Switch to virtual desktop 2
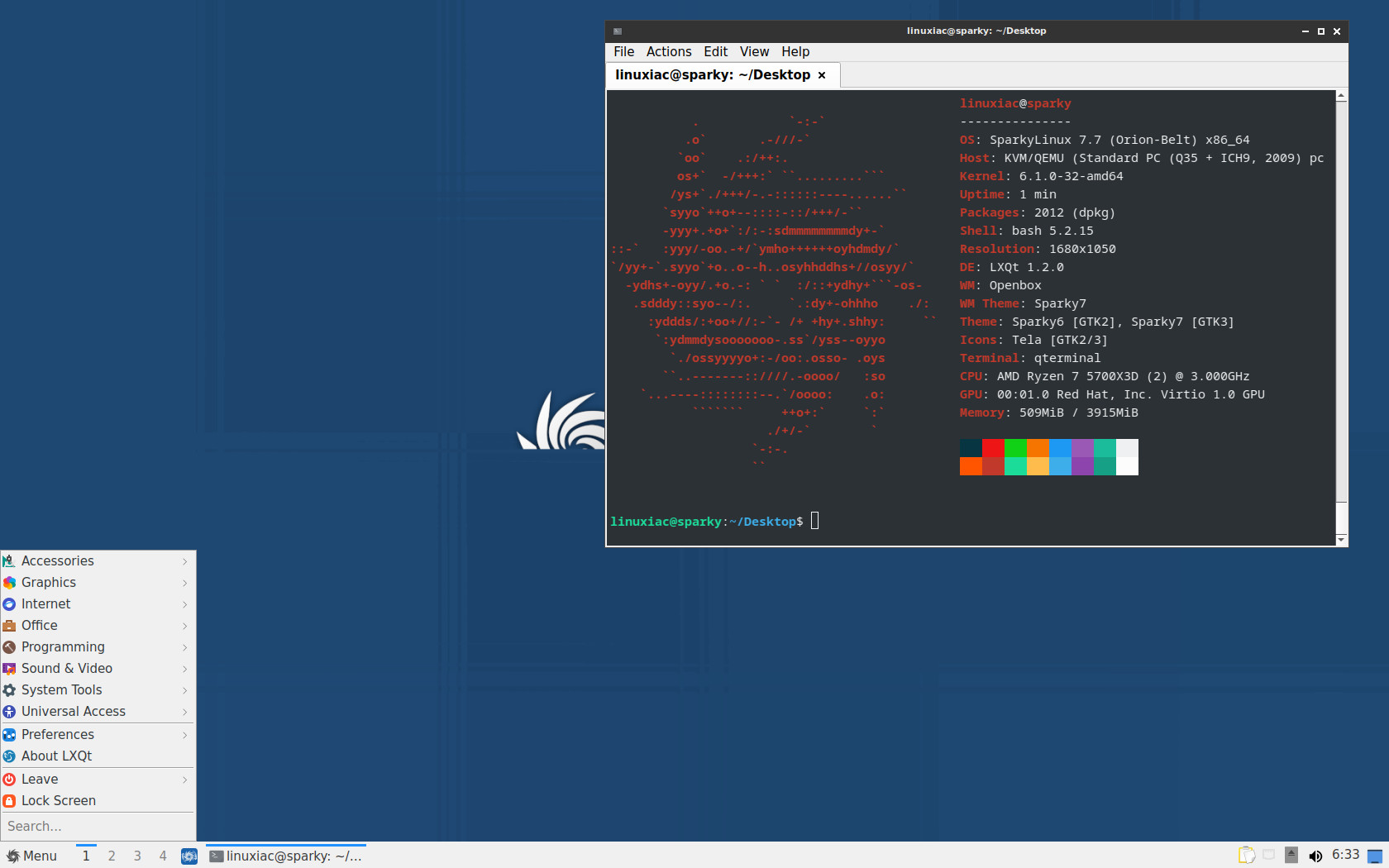This screenshot has width=1389, height=868. (112, 856)
